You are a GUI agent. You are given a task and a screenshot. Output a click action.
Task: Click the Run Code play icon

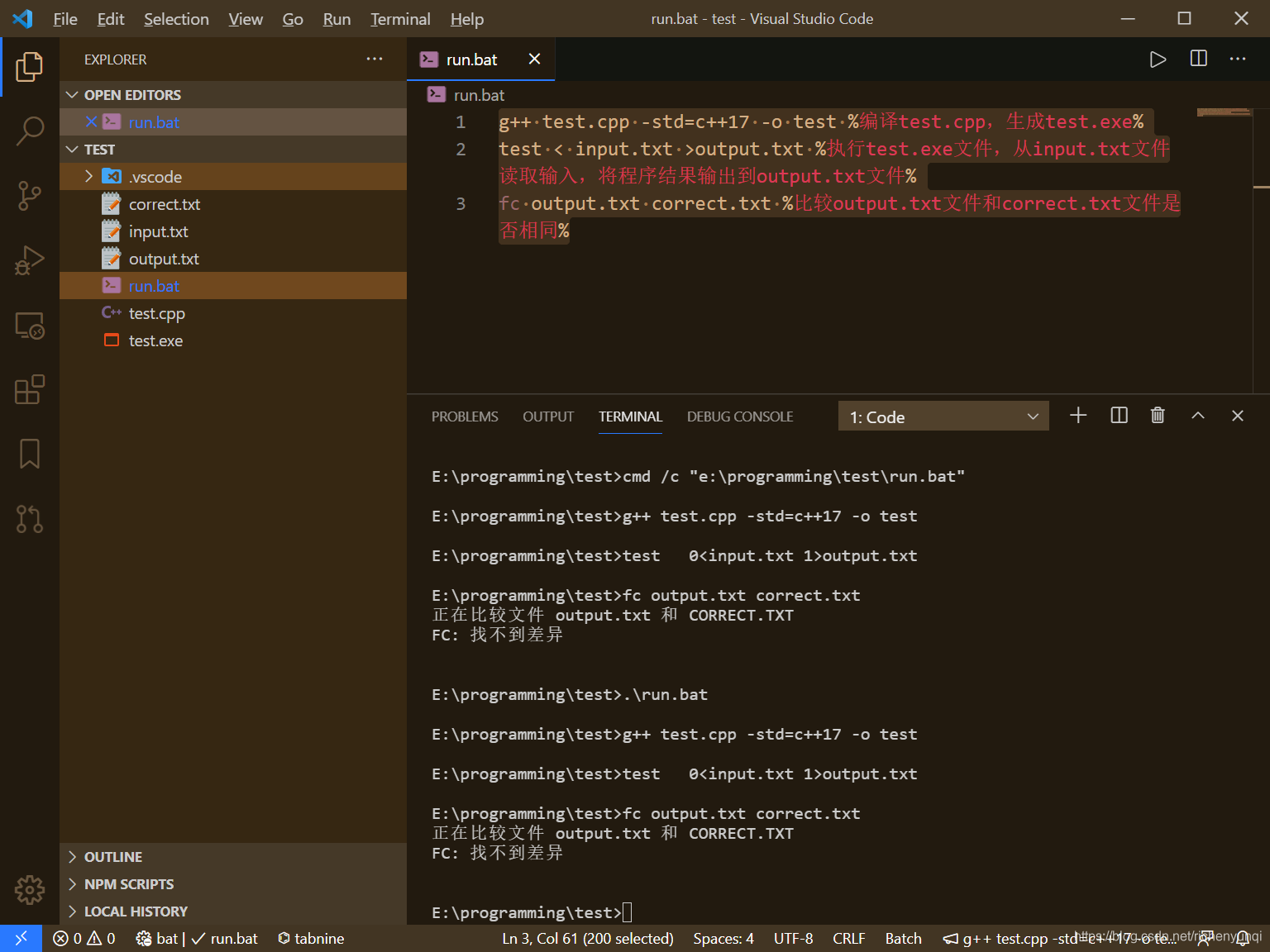click(1158, 59)
